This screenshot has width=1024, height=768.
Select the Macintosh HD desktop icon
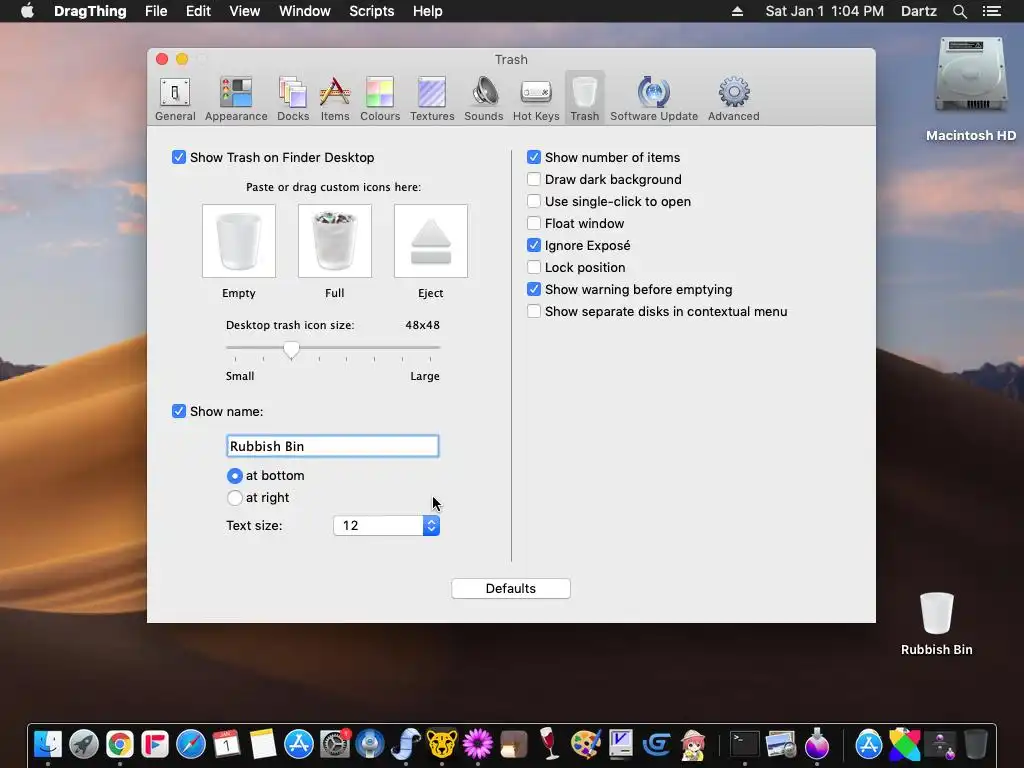coord(970,89)
